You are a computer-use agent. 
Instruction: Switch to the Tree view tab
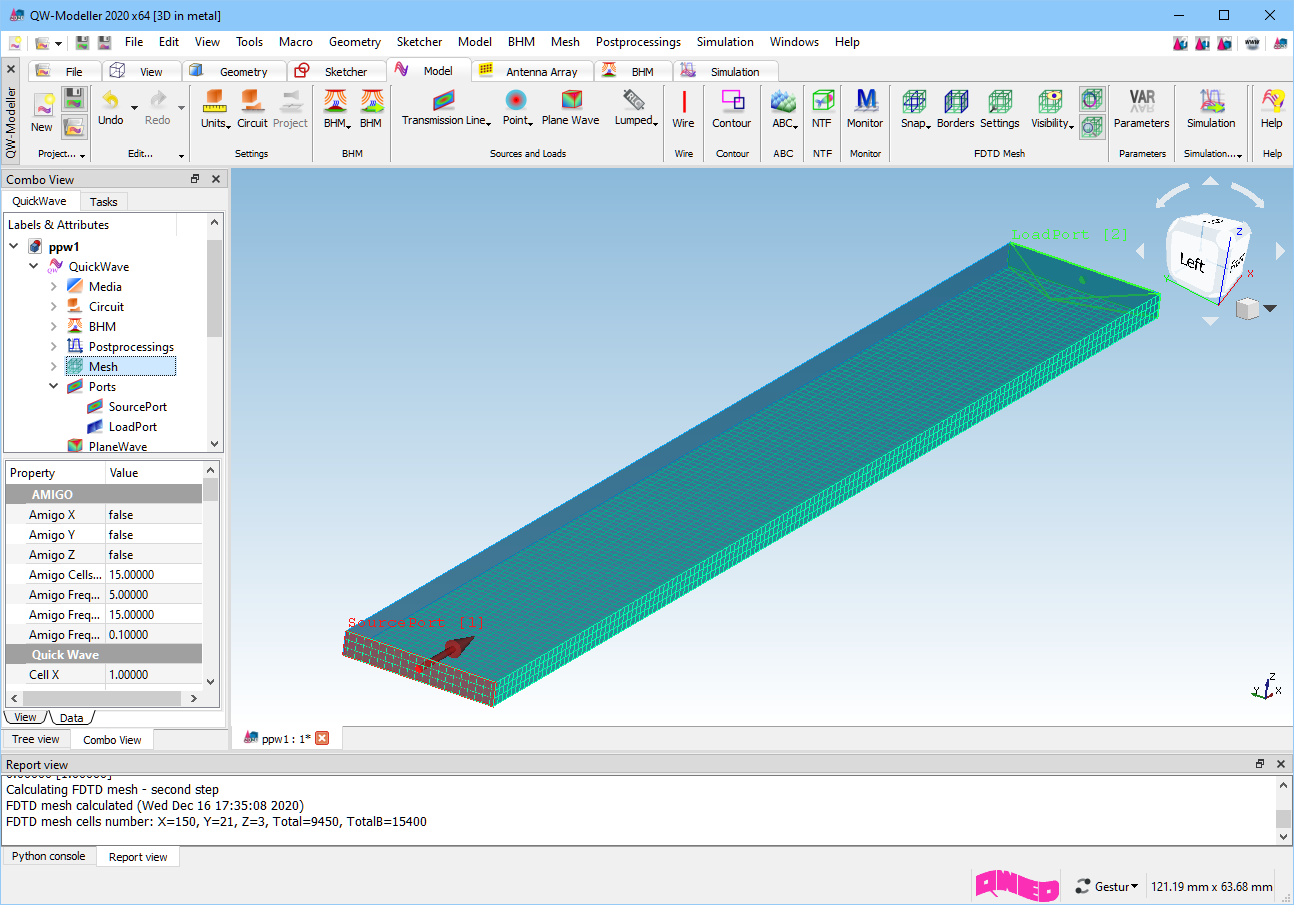tap(35, 739)
